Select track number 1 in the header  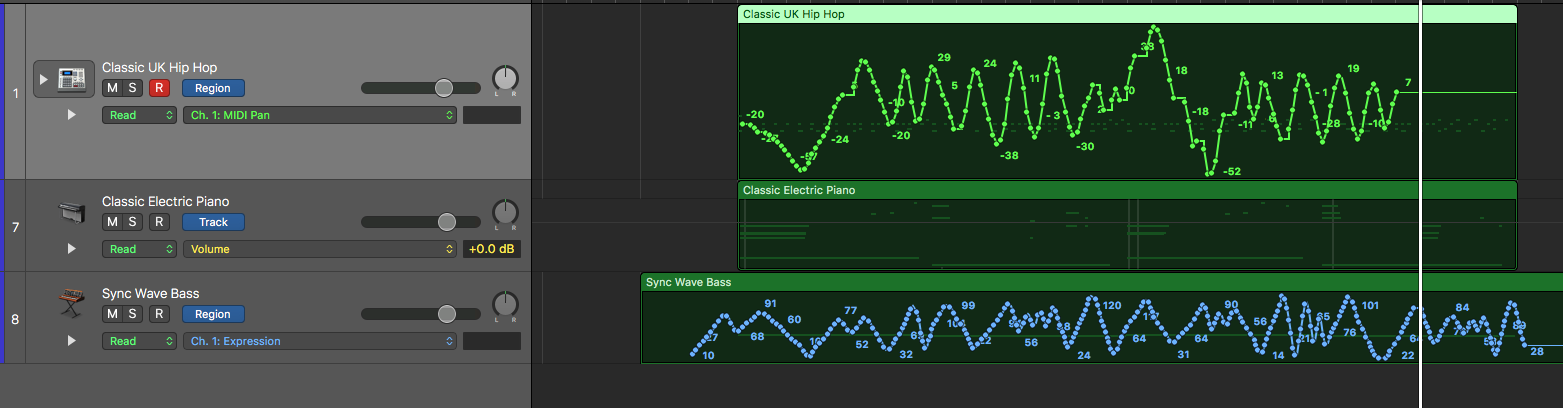(15, 93)
